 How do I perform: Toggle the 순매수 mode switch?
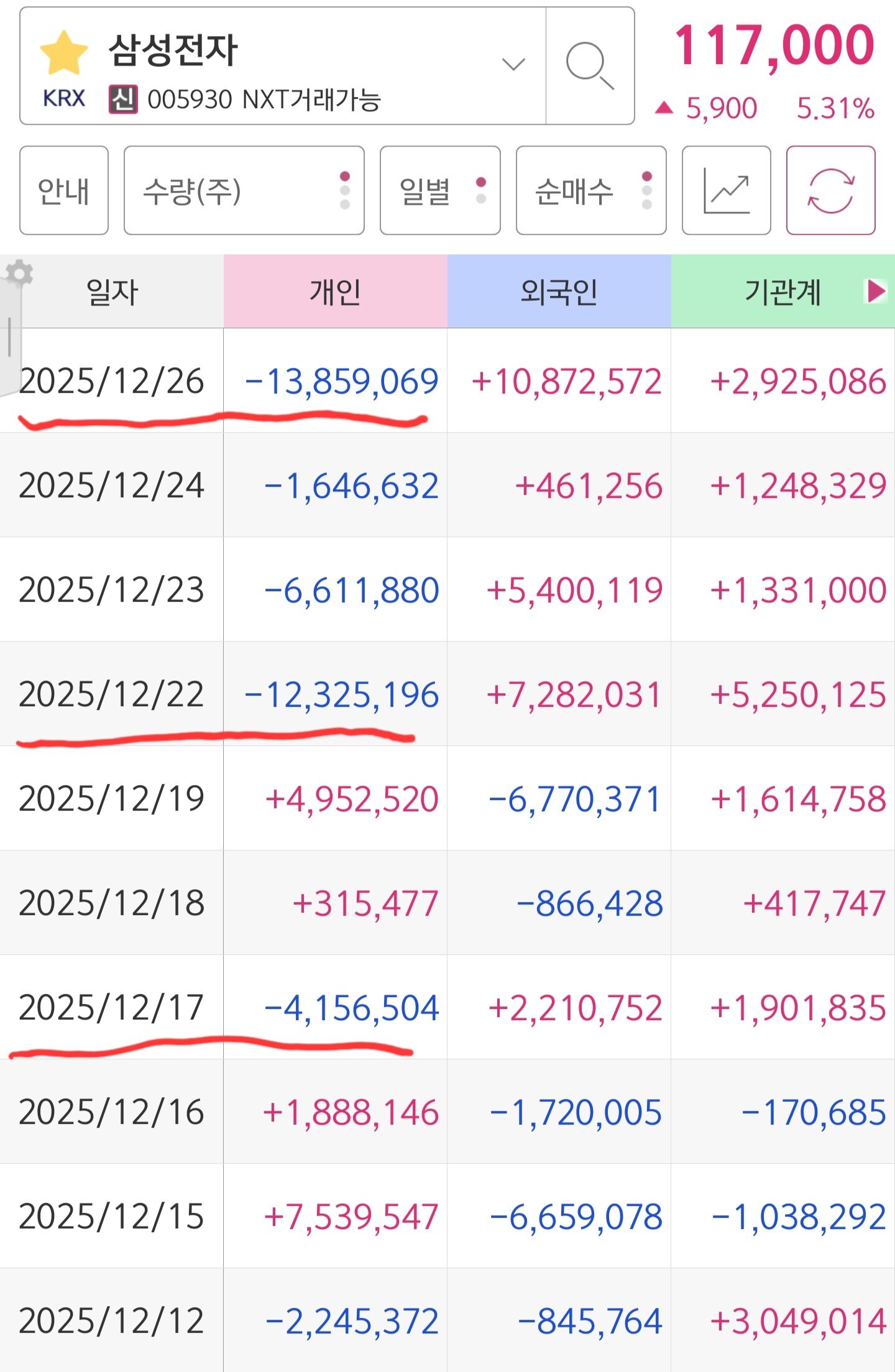click(x=590, y=190)
